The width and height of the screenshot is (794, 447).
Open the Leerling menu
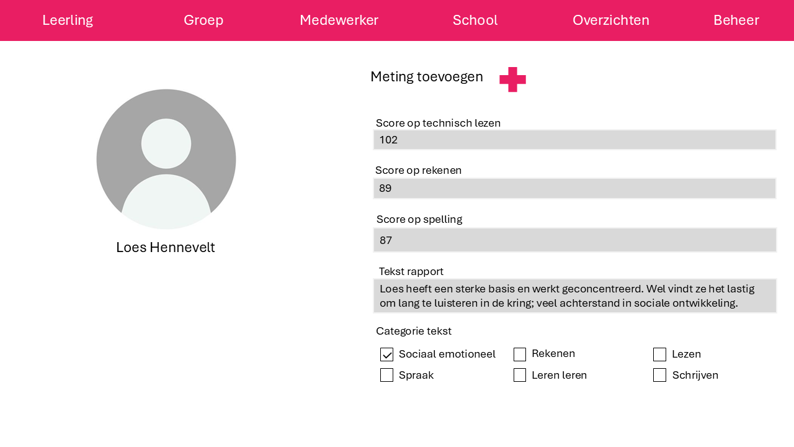[68, 20]
